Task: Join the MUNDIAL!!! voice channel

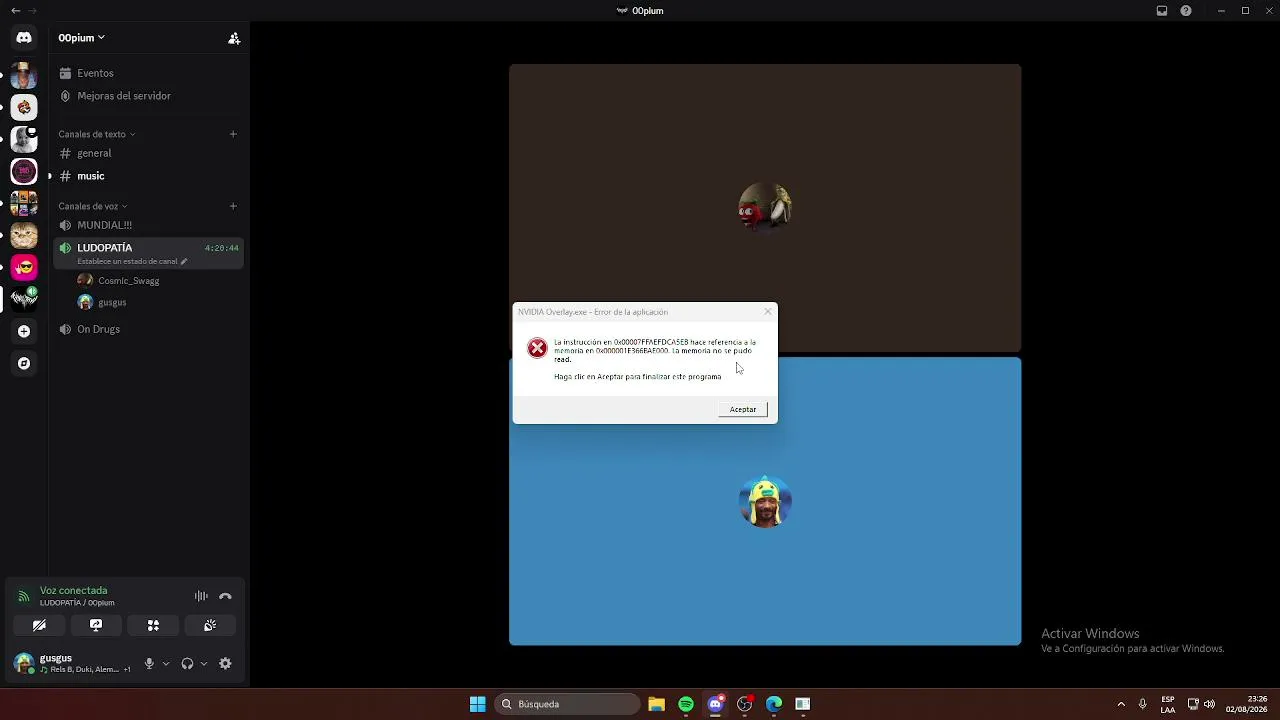Action: 148,225
